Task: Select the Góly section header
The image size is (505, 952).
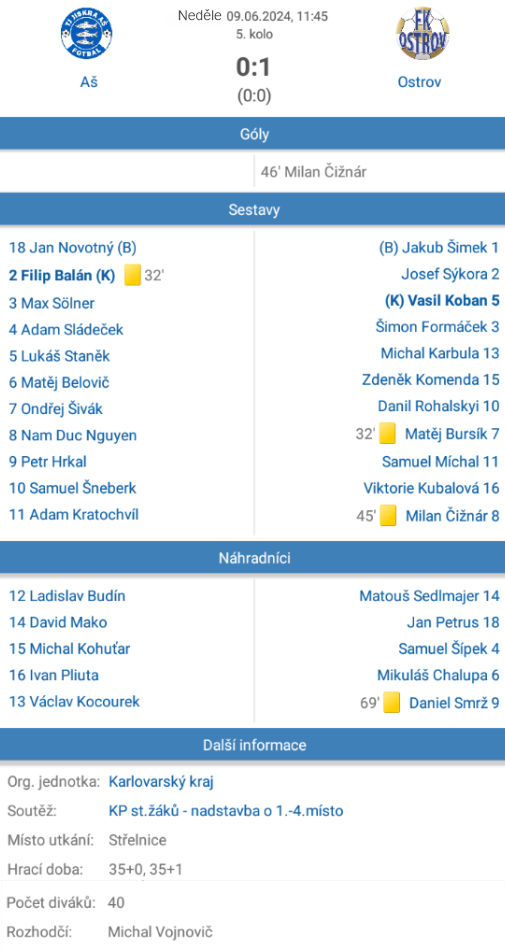Action: (252, 134)
